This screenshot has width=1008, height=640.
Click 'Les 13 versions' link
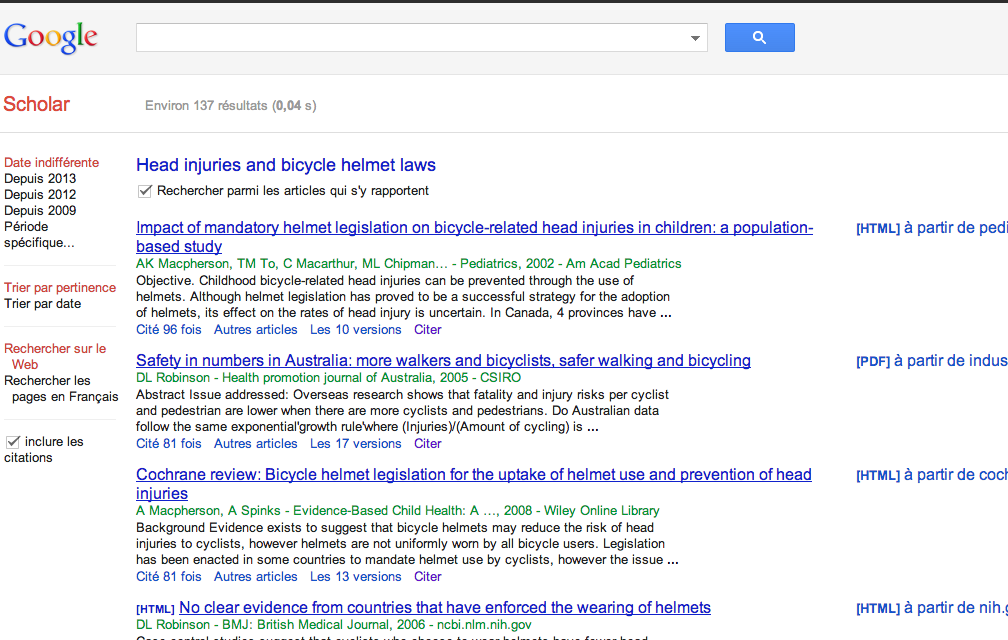pyautogui.click(x=356, y=576)
